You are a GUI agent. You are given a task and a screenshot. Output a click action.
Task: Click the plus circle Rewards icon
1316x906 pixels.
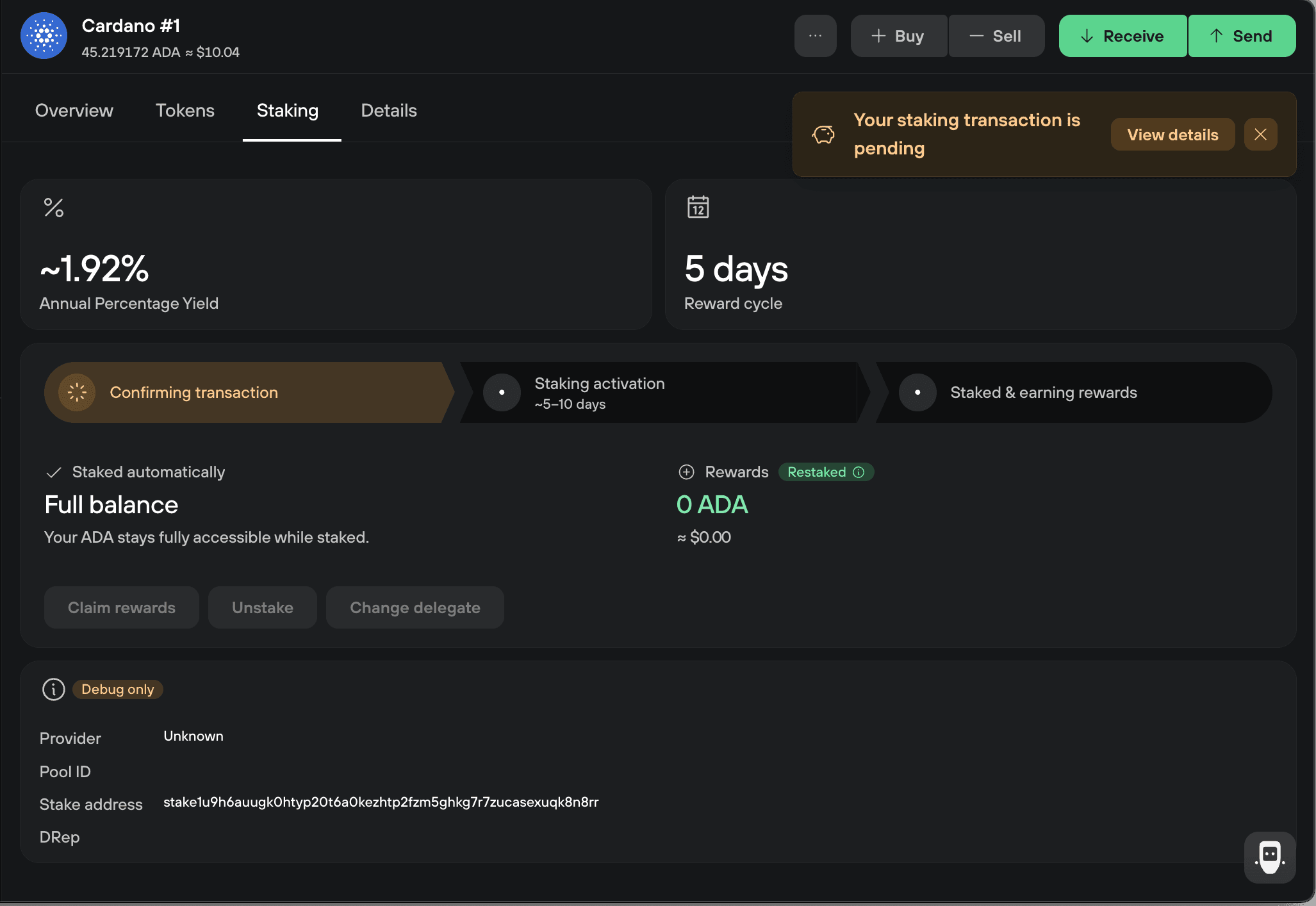tap(686, 472)
